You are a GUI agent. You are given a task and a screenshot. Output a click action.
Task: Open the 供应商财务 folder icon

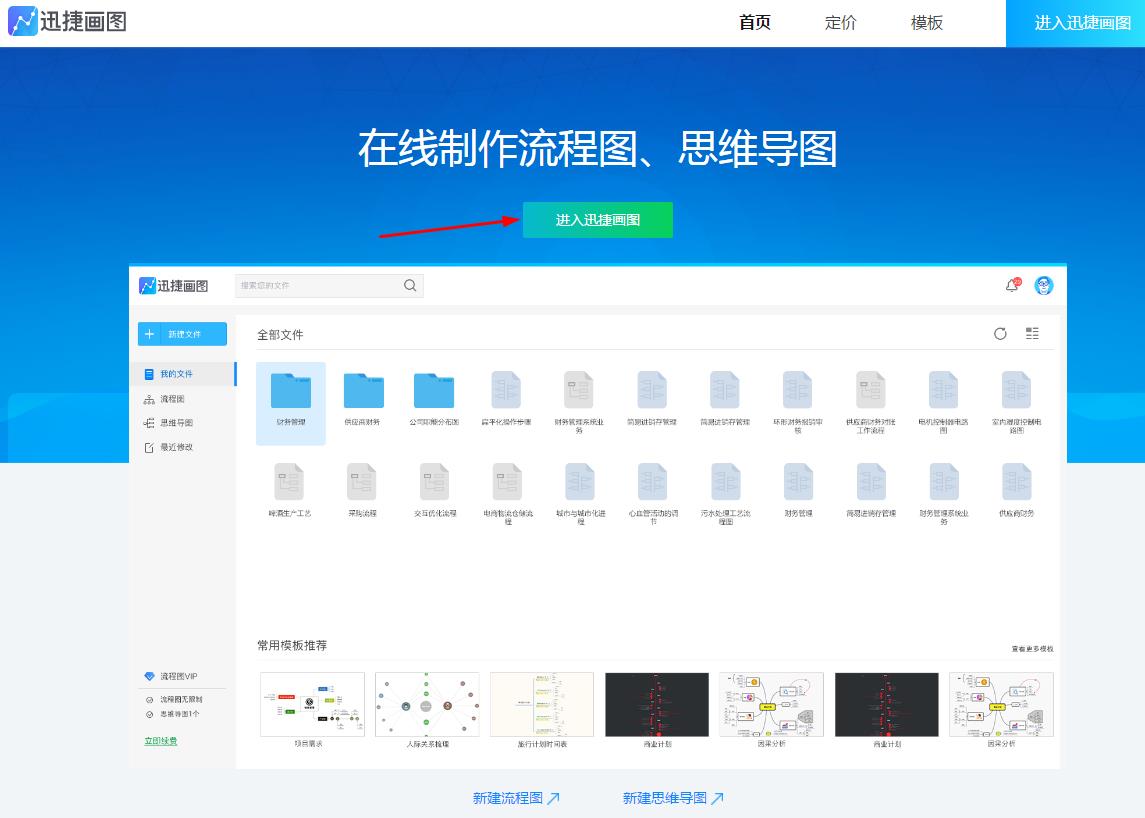[364, 391]
